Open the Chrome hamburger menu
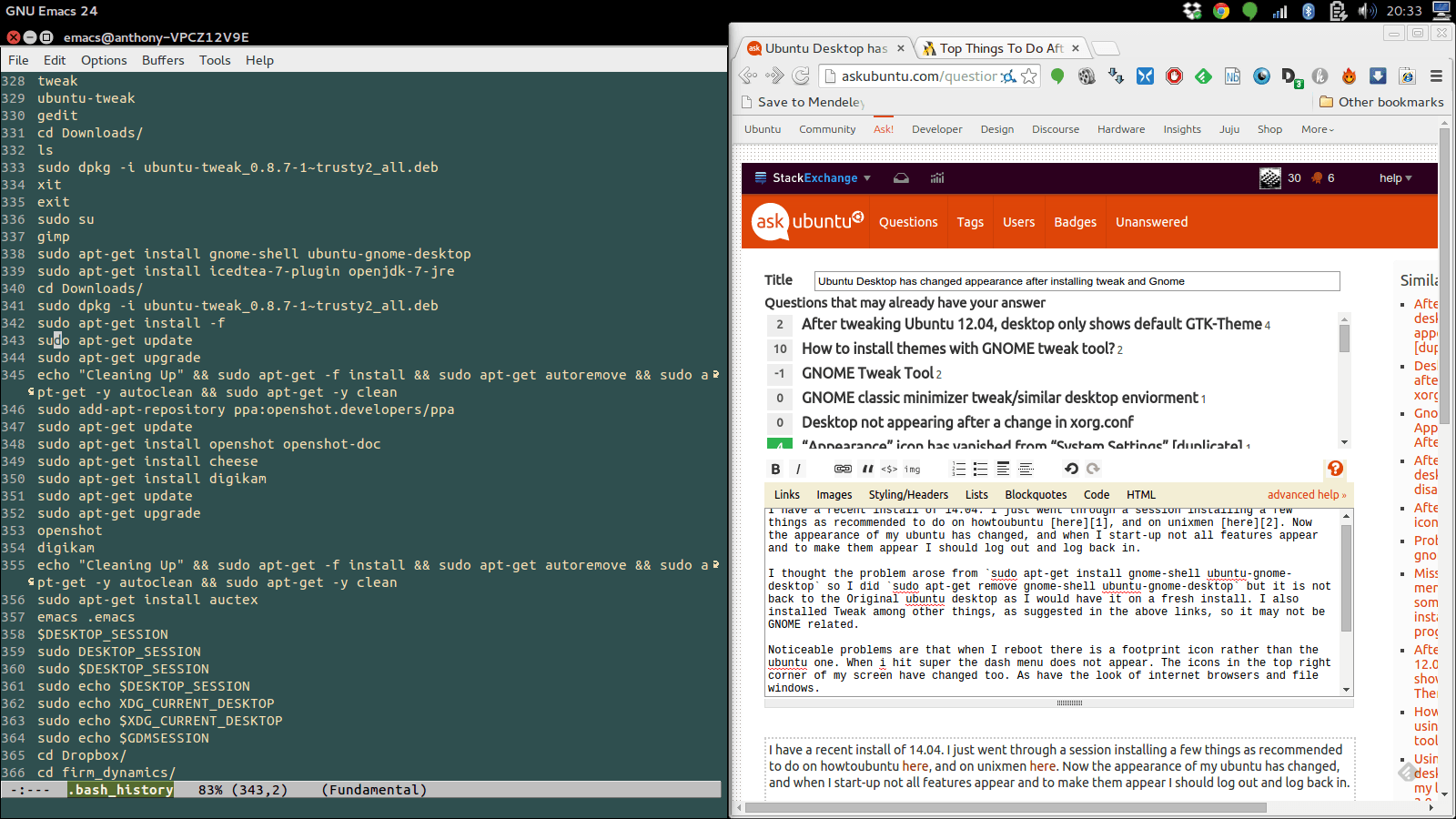 tap(1436, 76)
